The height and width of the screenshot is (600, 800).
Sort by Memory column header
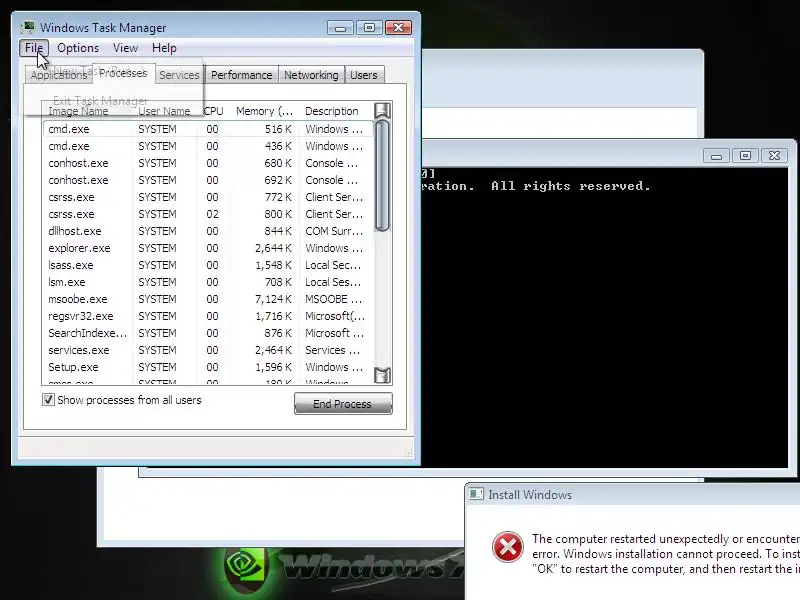click(264, 111)
